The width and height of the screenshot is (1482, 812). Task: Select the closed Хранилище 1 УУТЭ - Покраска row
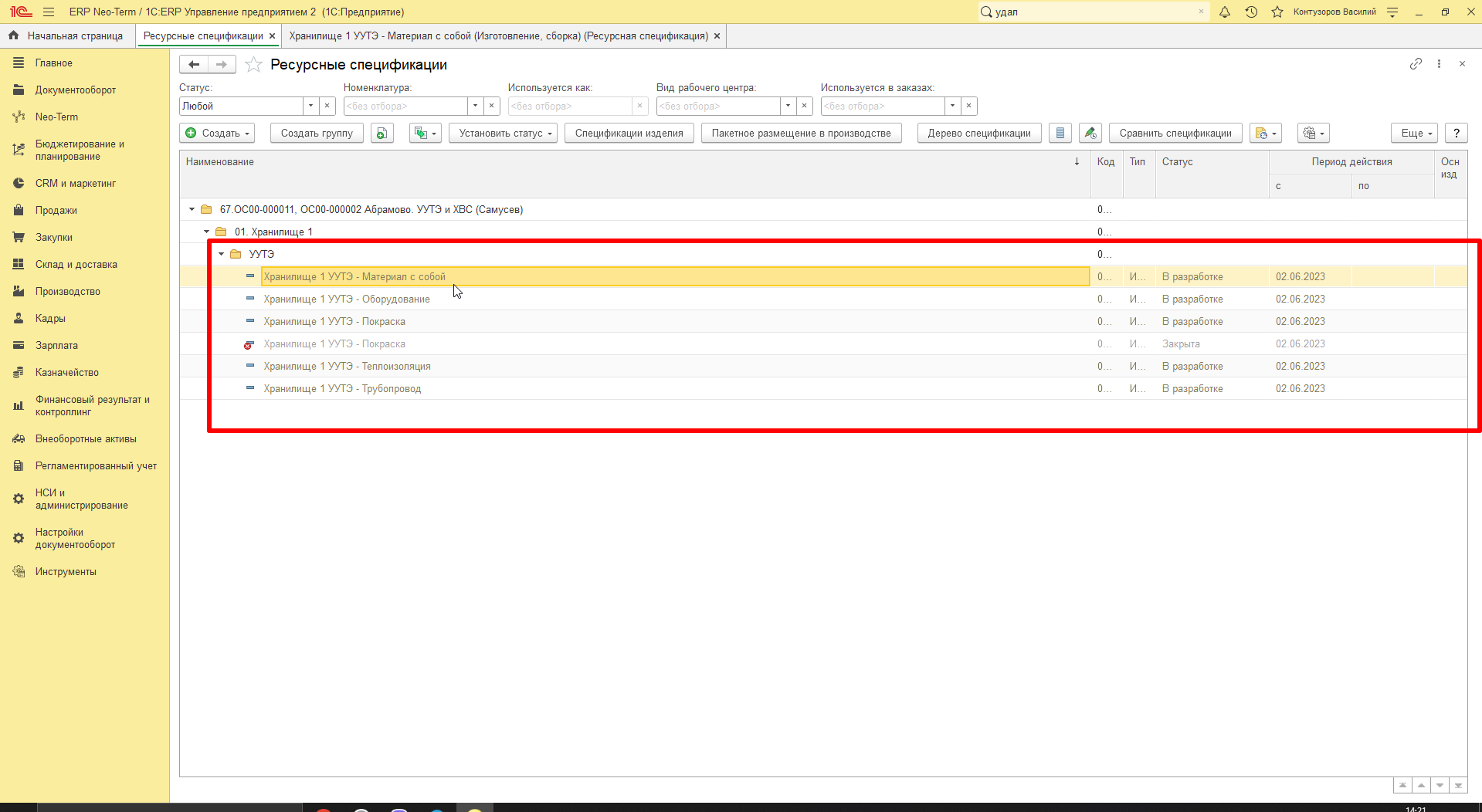[x=823, y=343]
